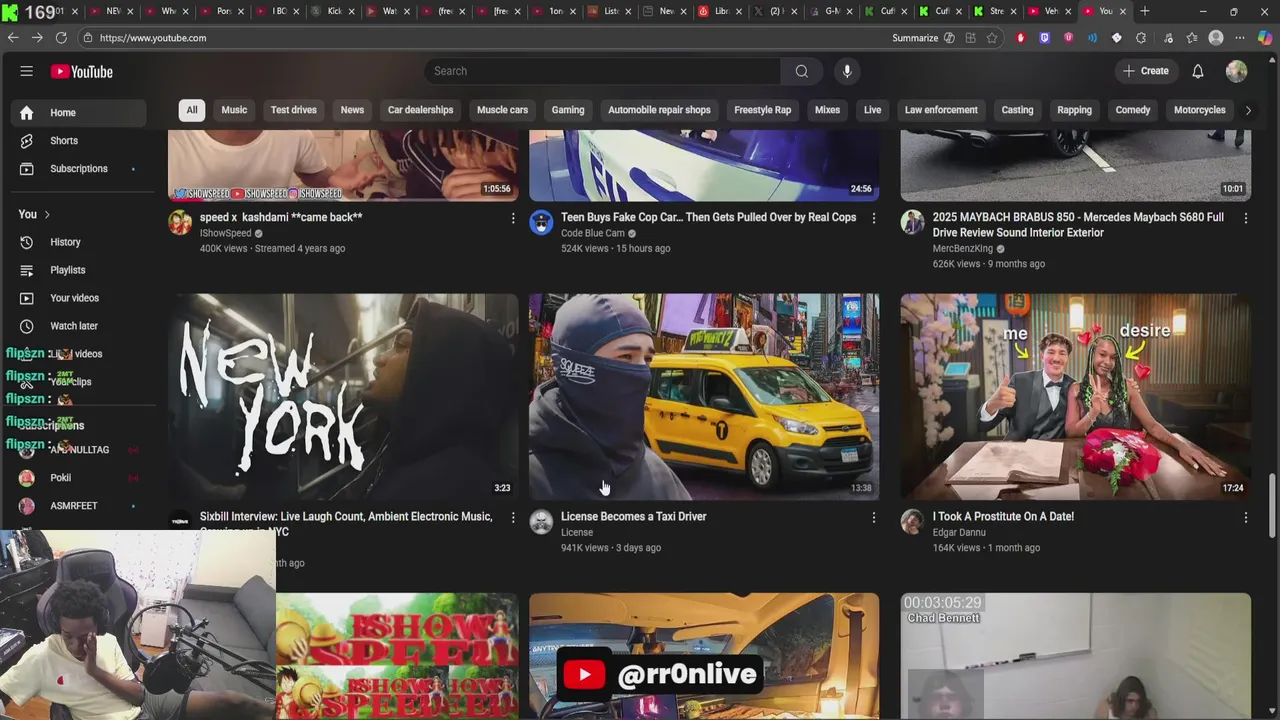
Task: Click the search magnifier button
Action: pos(801,71)
